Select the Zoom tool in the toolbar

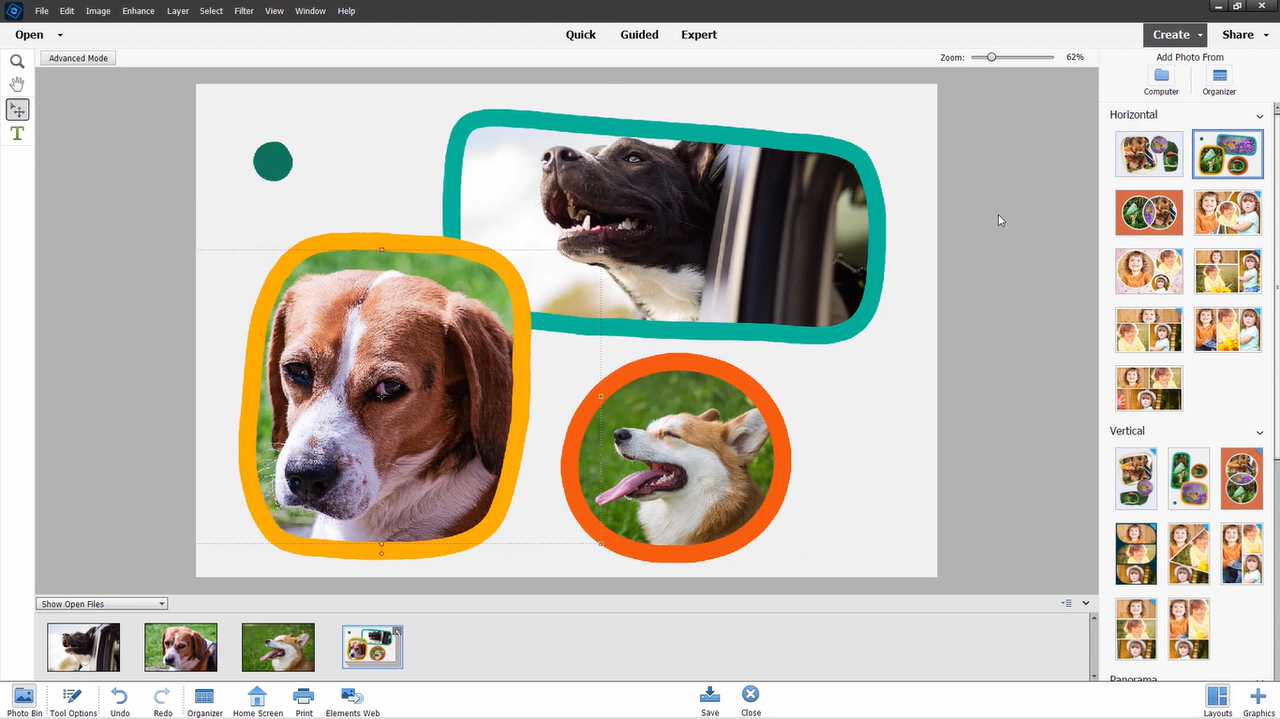tap(17, 61)
